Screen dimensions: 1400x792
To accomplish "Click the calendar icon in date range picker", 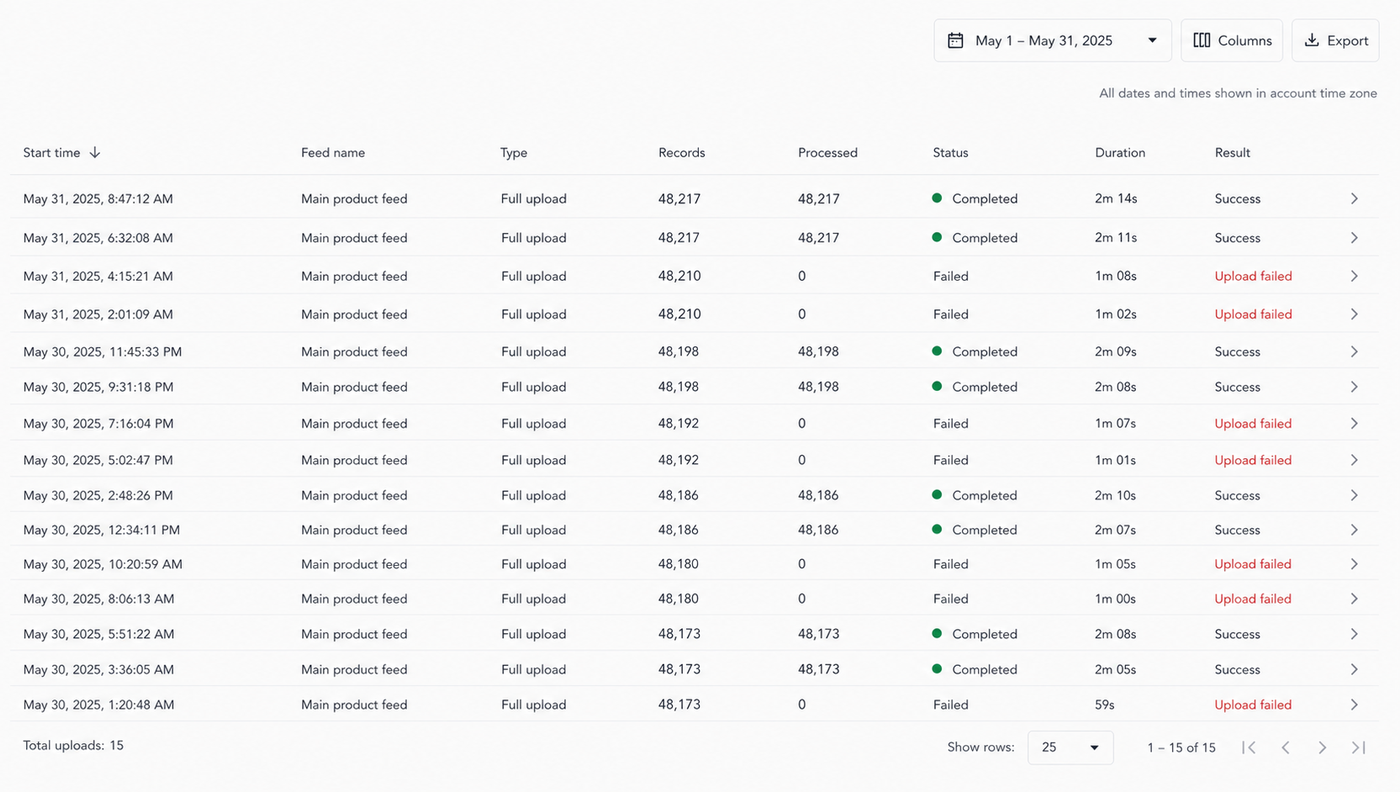I will (x=956, y=41).
